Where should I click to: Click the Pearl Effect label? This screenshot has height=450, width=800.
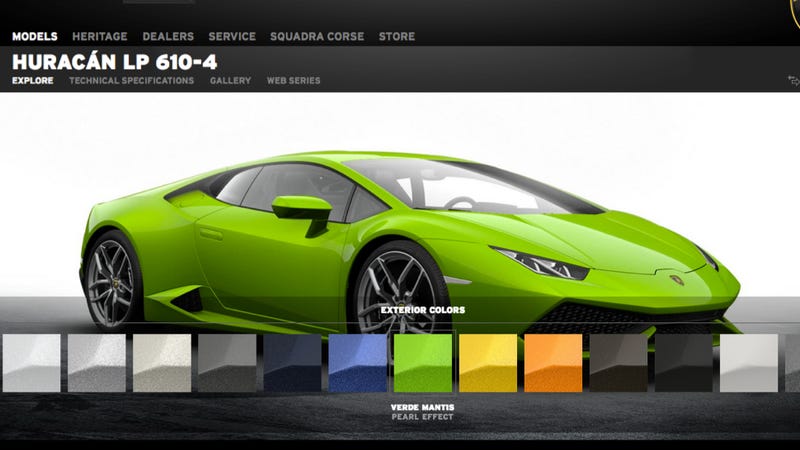[x=422, y=417]
